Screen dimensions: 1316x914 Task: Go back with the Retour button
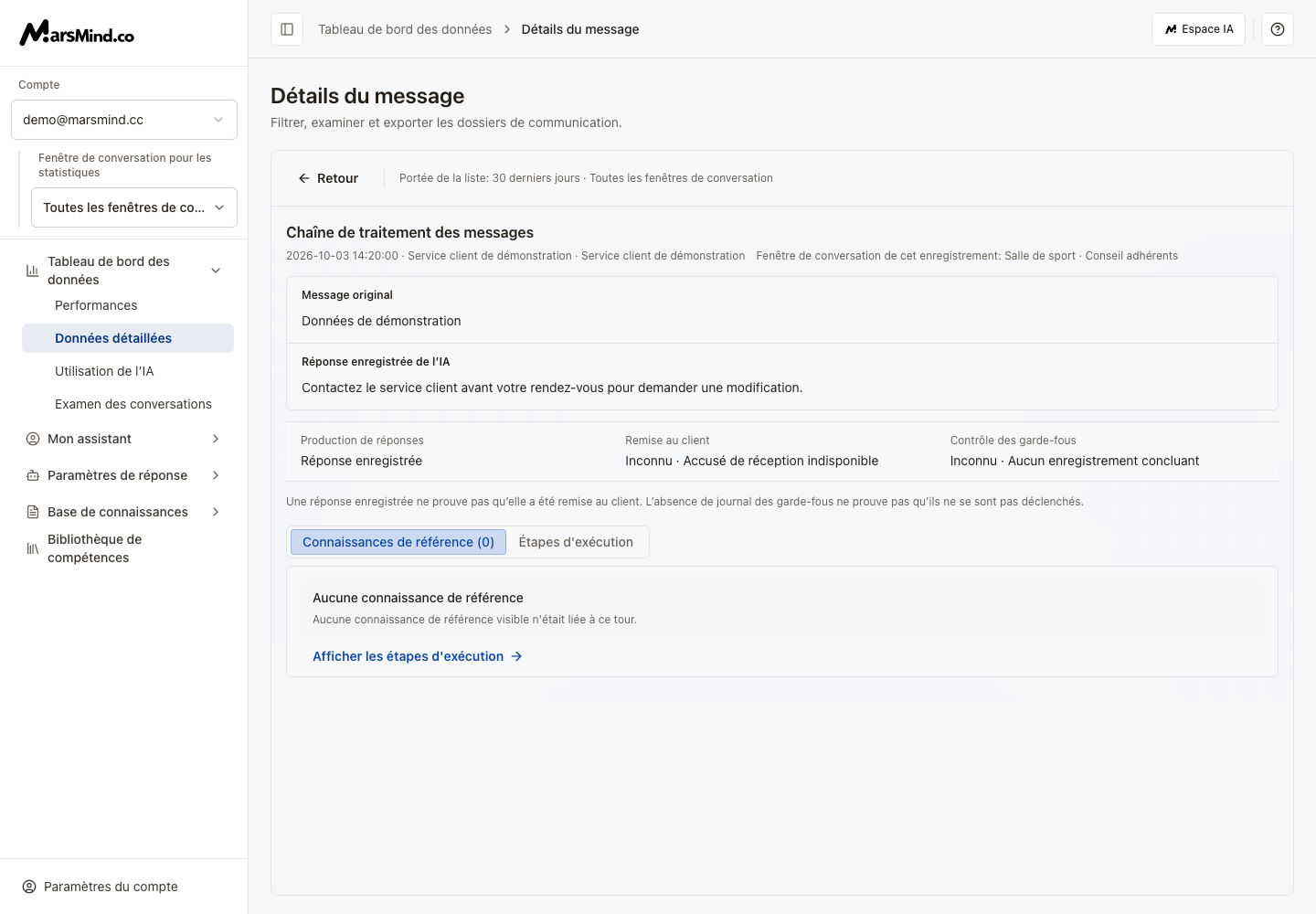pyautogui.click(x=328, y=178)
